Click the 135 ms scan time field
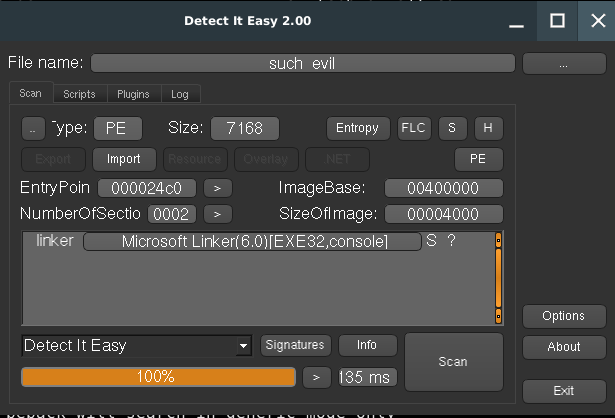615x418 pixels. click(x=368, y=378)
